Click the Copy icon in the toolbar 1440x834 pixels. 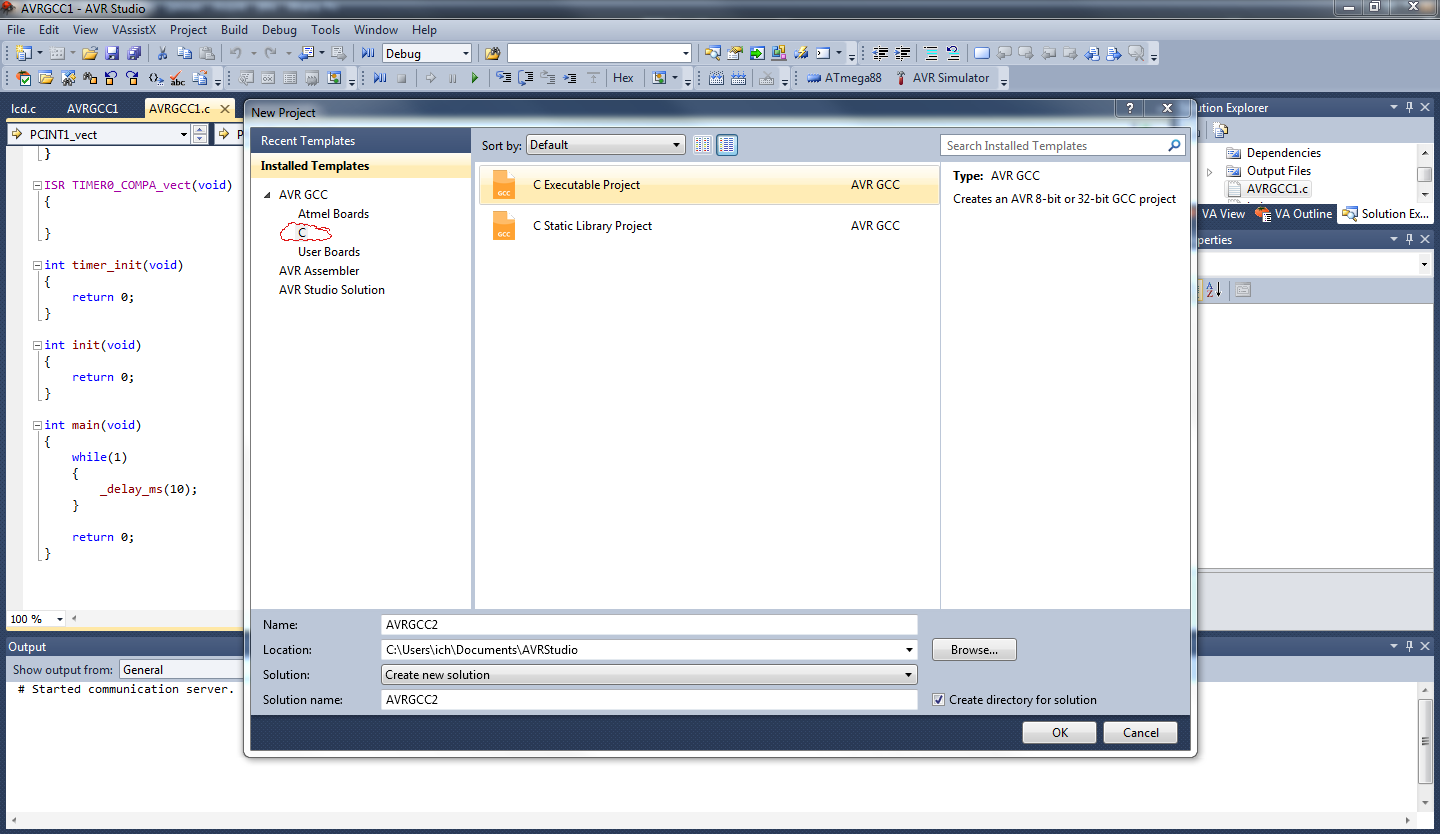tap(184, 53)
